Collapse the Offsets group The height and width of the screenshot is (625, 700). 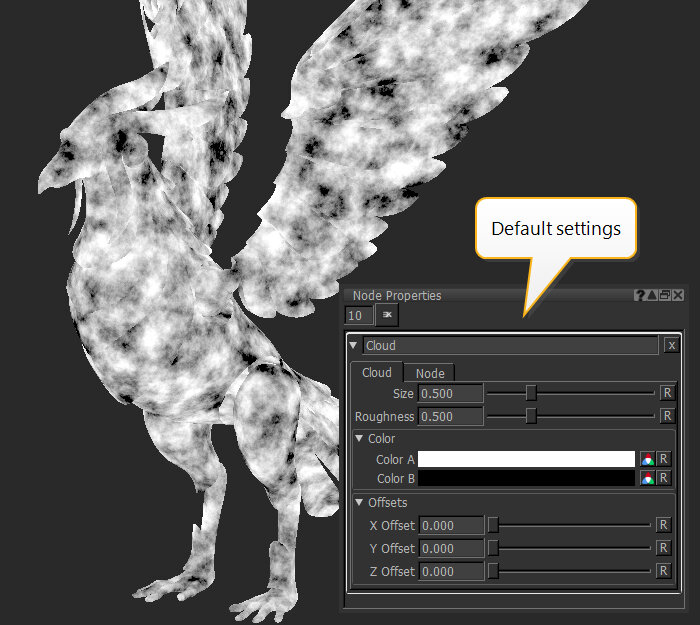tap(360, 502)
